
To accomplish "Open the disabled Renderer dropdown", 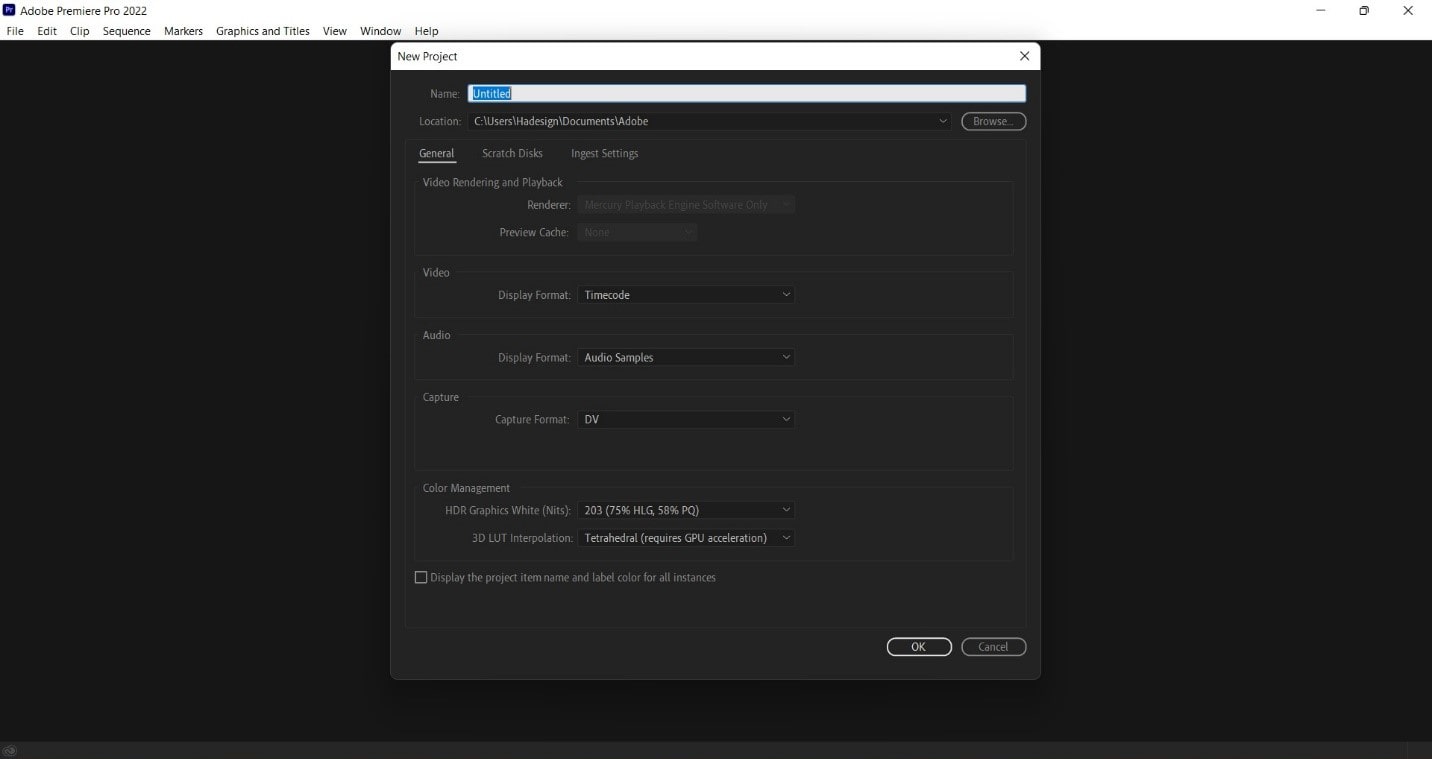I will [x=686, y=204].
